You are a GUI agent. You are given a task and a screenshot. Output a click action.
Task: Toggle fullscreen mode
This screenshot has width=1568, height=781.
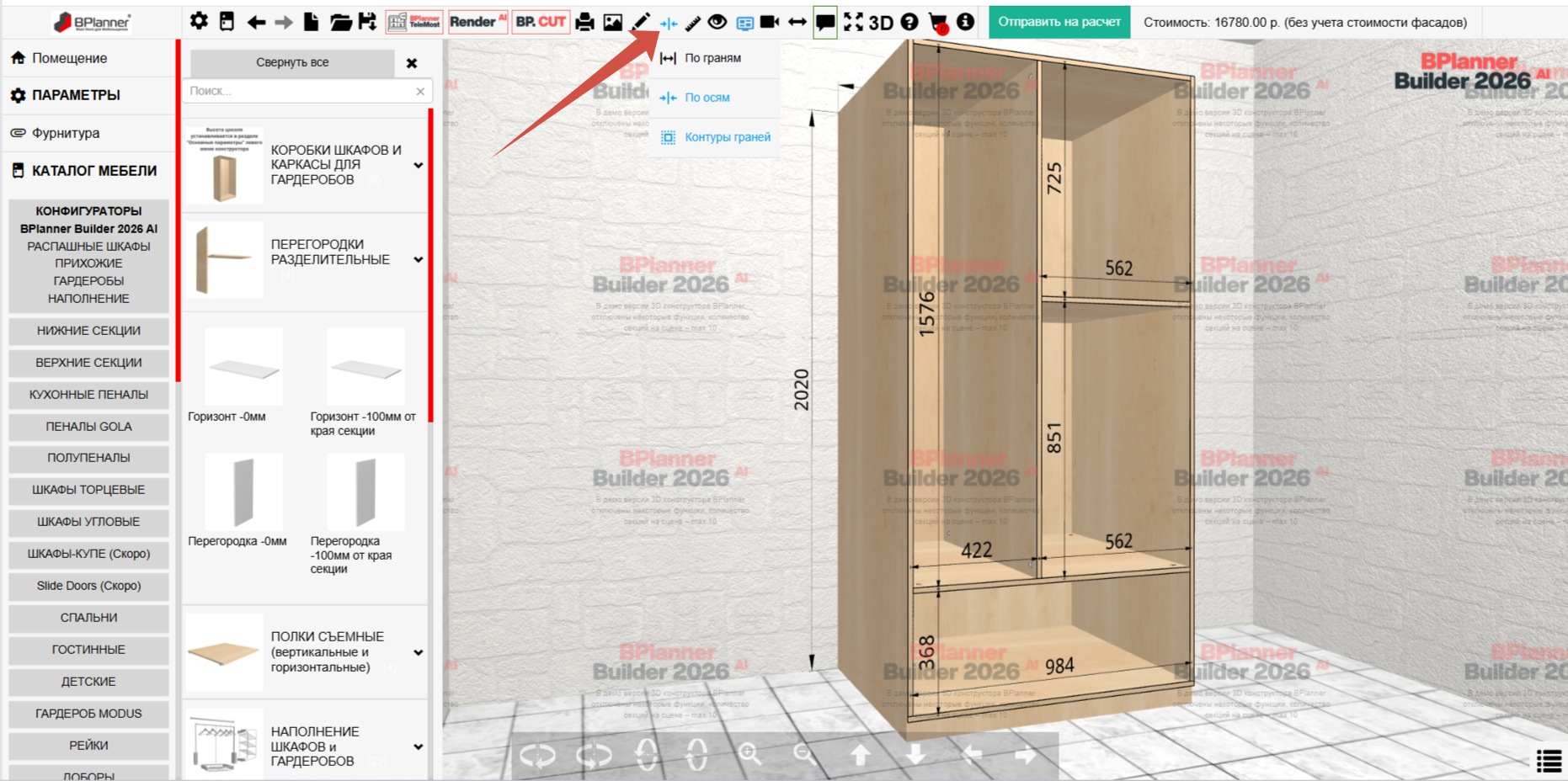point(854,22)
